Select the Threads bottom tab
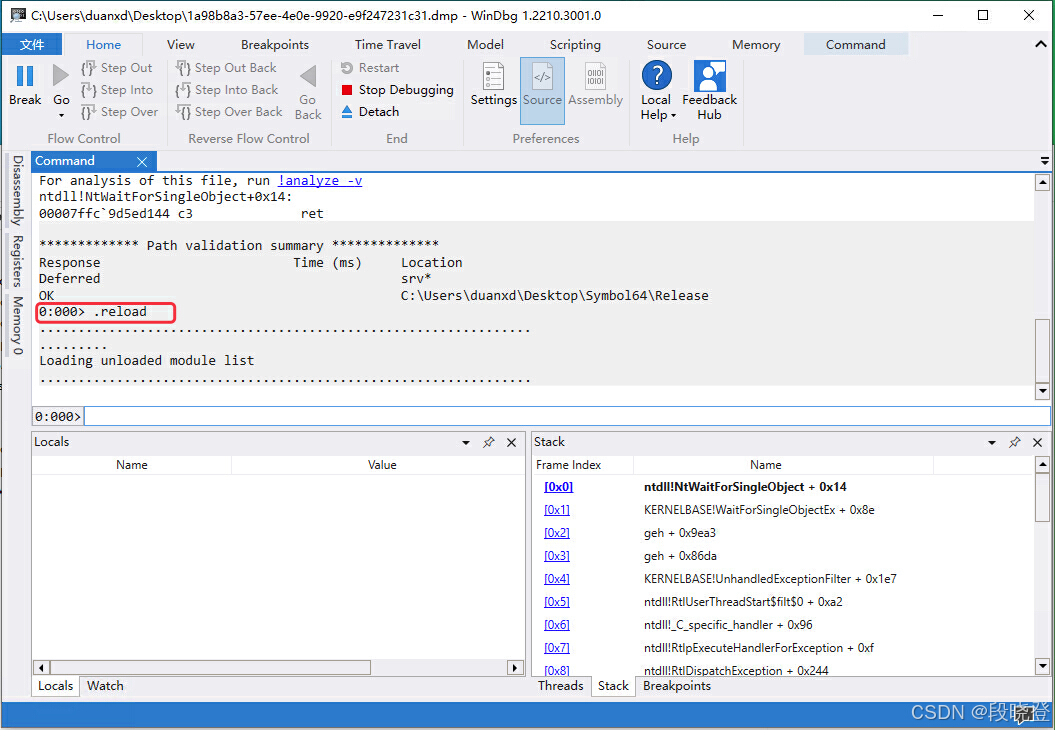This screenshot has height=730, width=1055. [x=560, y=686]
